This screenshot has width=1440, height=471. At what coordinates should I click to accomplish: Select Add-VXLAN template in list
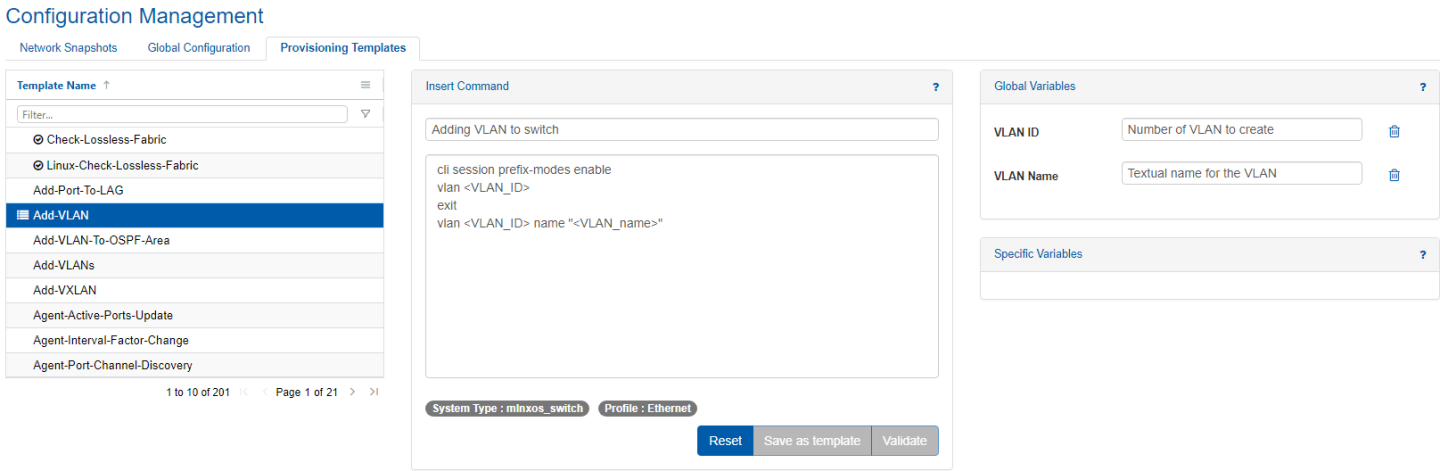pyautogui.click(x=65, y=290)
